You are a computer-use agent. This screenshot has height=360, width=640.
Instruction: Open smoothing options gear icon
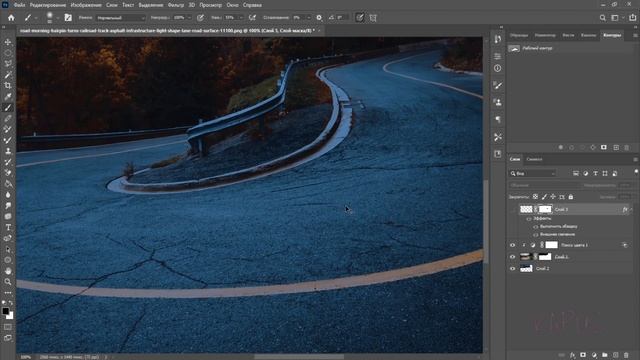(x=319, y=18)
